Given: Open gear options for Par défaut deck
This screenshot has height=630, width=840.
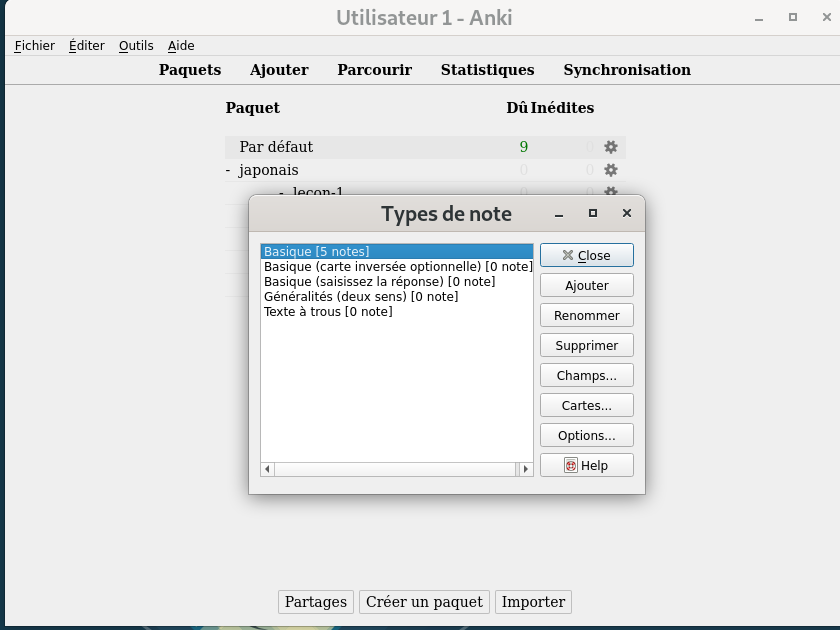Looking at the screenshot, I should tap(610, 147).
